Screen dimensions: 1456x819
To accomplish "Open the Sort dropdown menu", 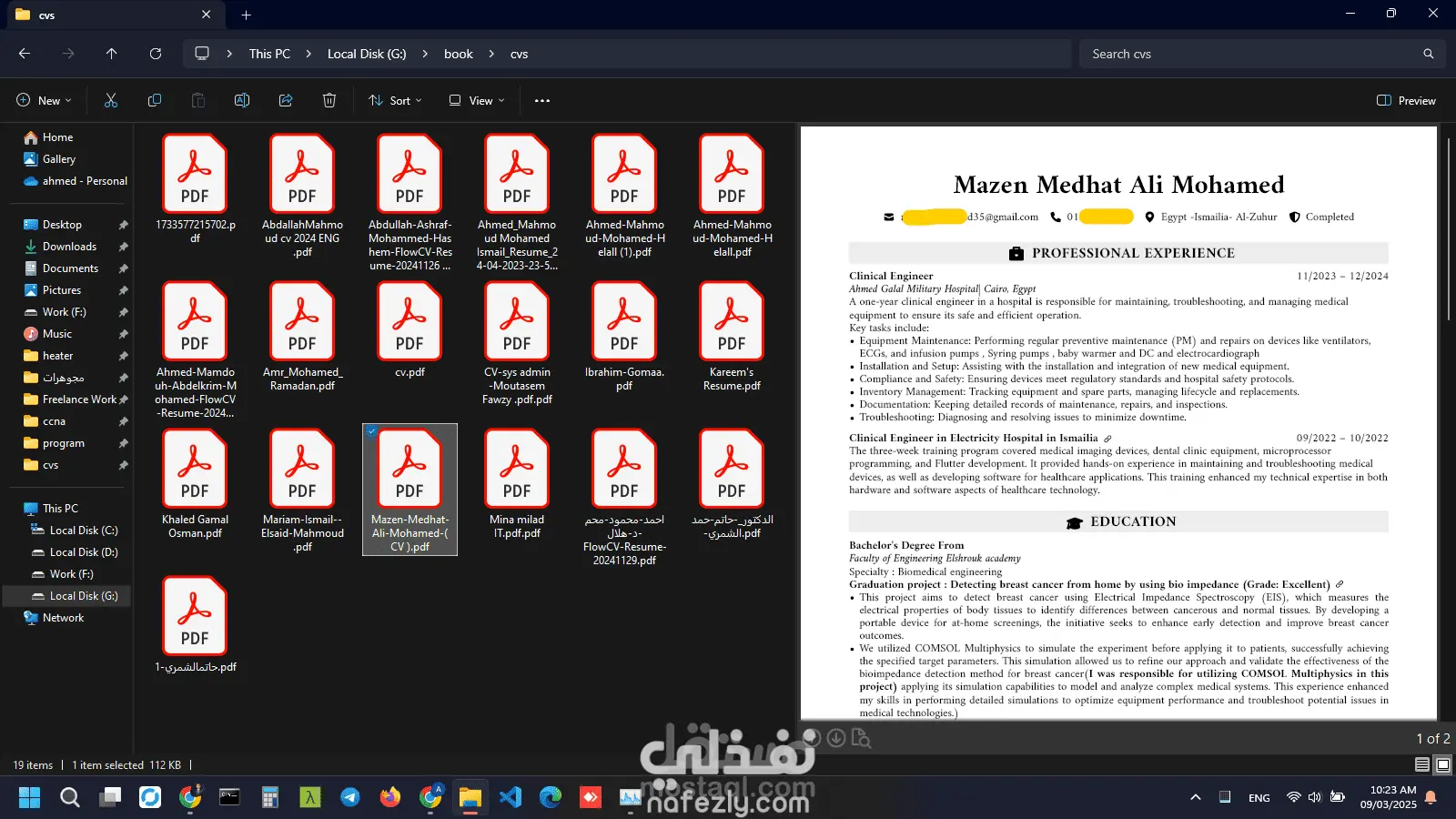I will coord(395,100).
